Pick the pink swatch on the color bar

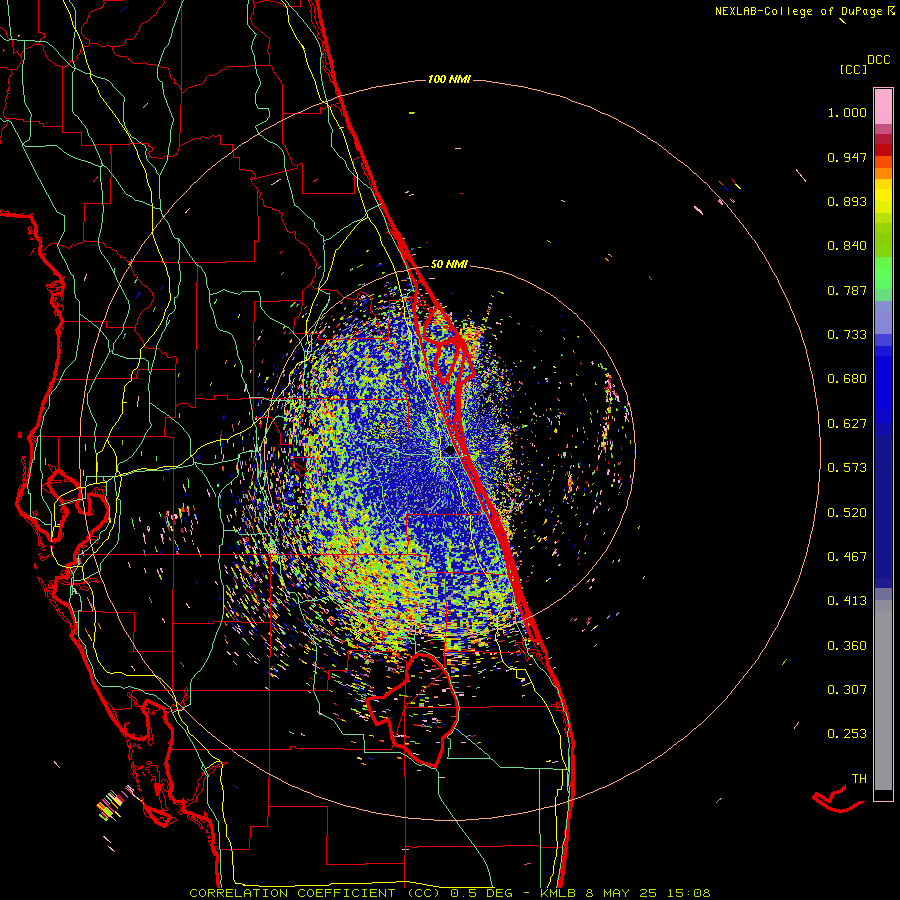click(x=883, y=107)
